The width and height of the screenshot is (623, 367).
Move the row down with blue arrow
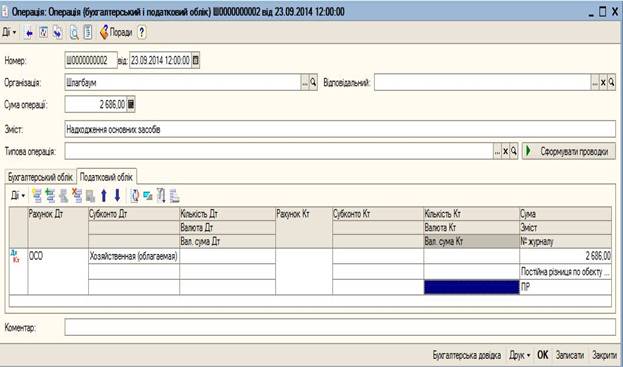117,195
